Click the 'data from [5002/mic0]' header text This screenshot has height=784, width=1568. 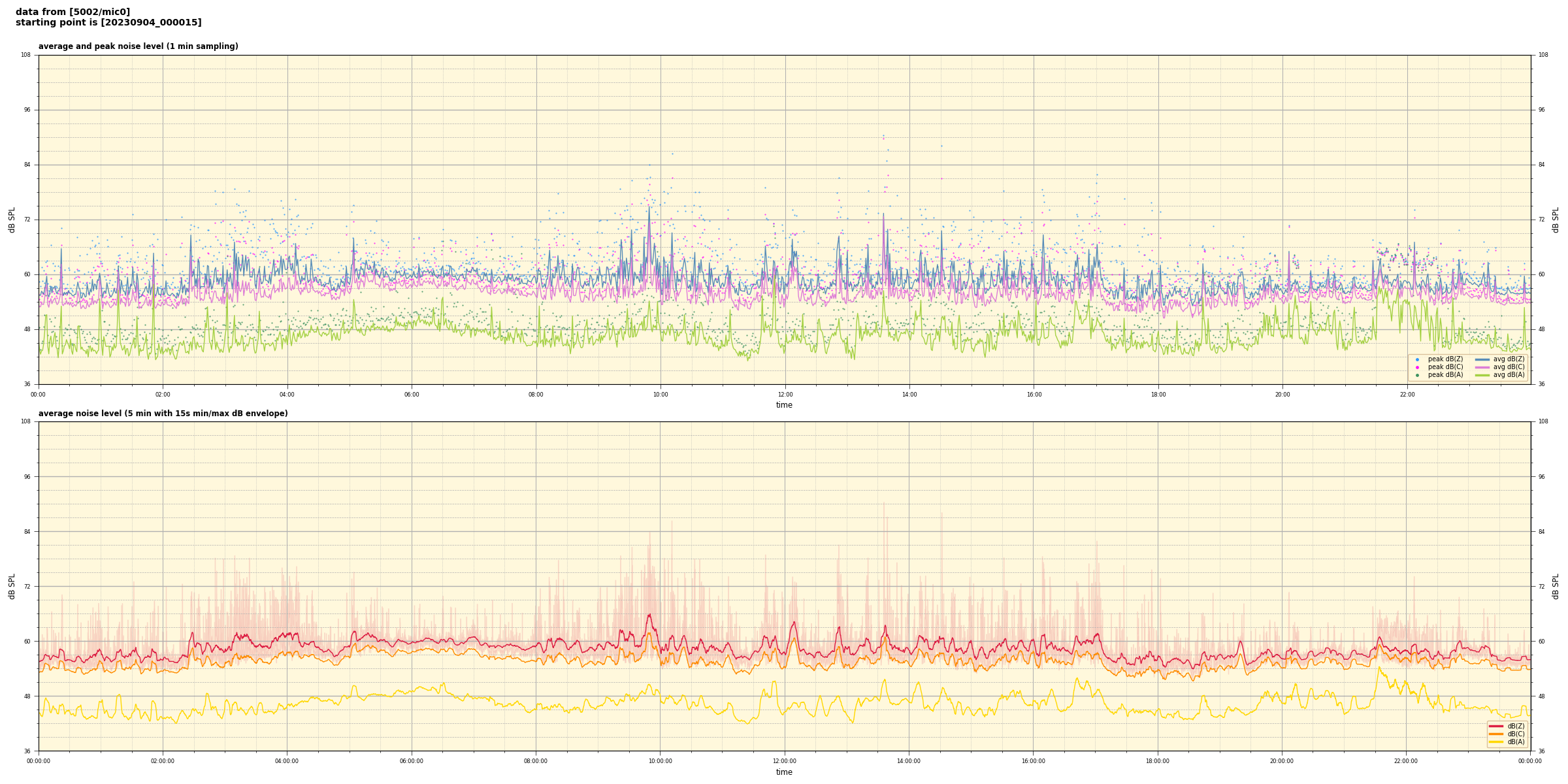click(x=73, y=12)
